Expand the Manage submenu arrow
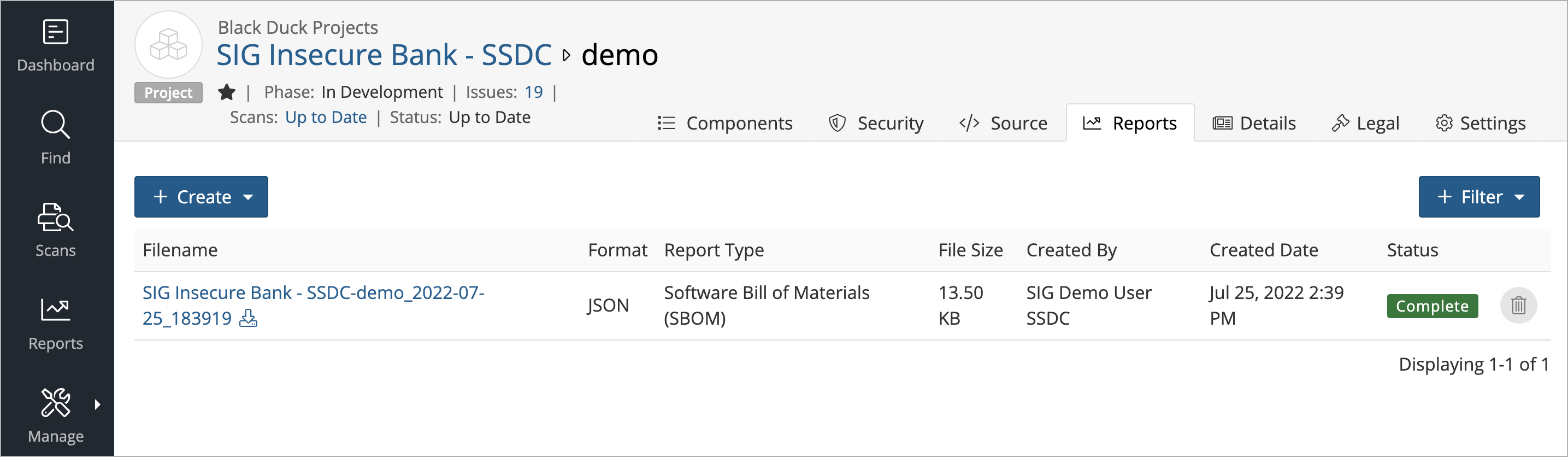This screenshot has width=1568, height=457. [x=97, y=404]
